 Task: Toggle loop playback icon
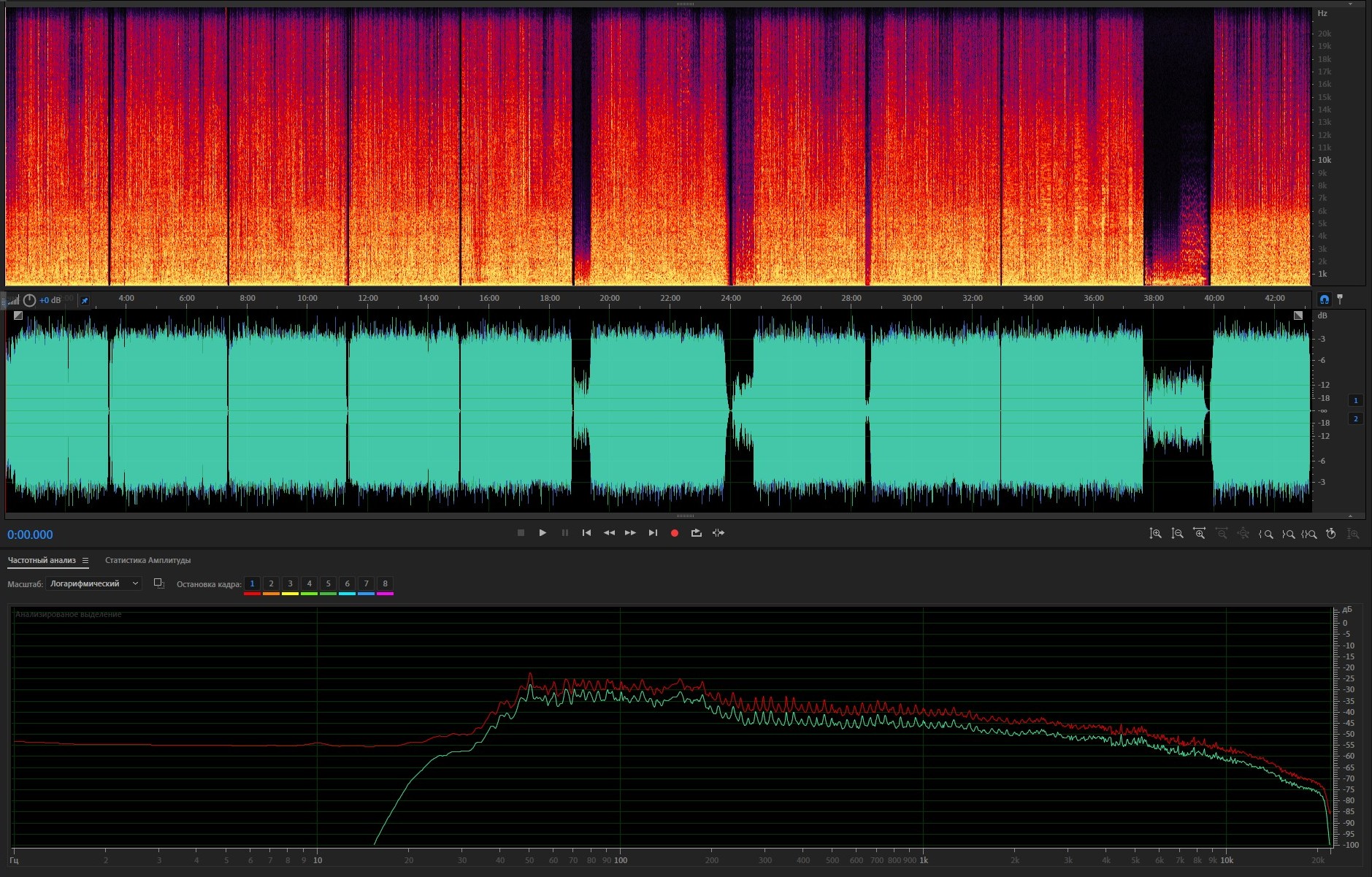coord(697,533)
